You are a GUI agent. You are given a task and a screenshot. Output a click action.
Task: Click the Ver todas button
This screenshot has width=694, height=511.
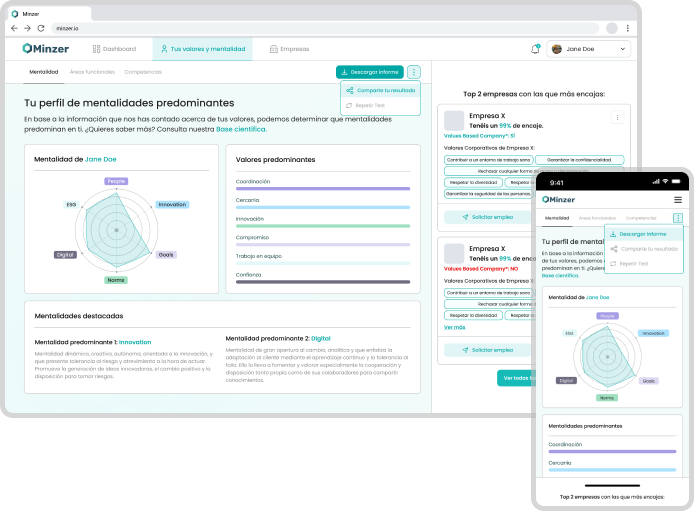517,378
